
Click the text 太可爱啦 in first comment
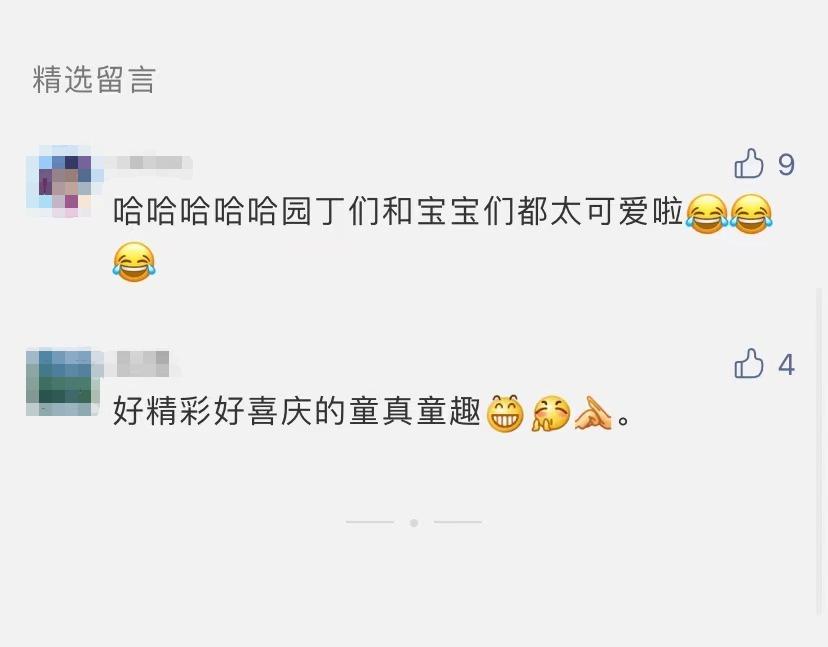[x=616, y=211]
